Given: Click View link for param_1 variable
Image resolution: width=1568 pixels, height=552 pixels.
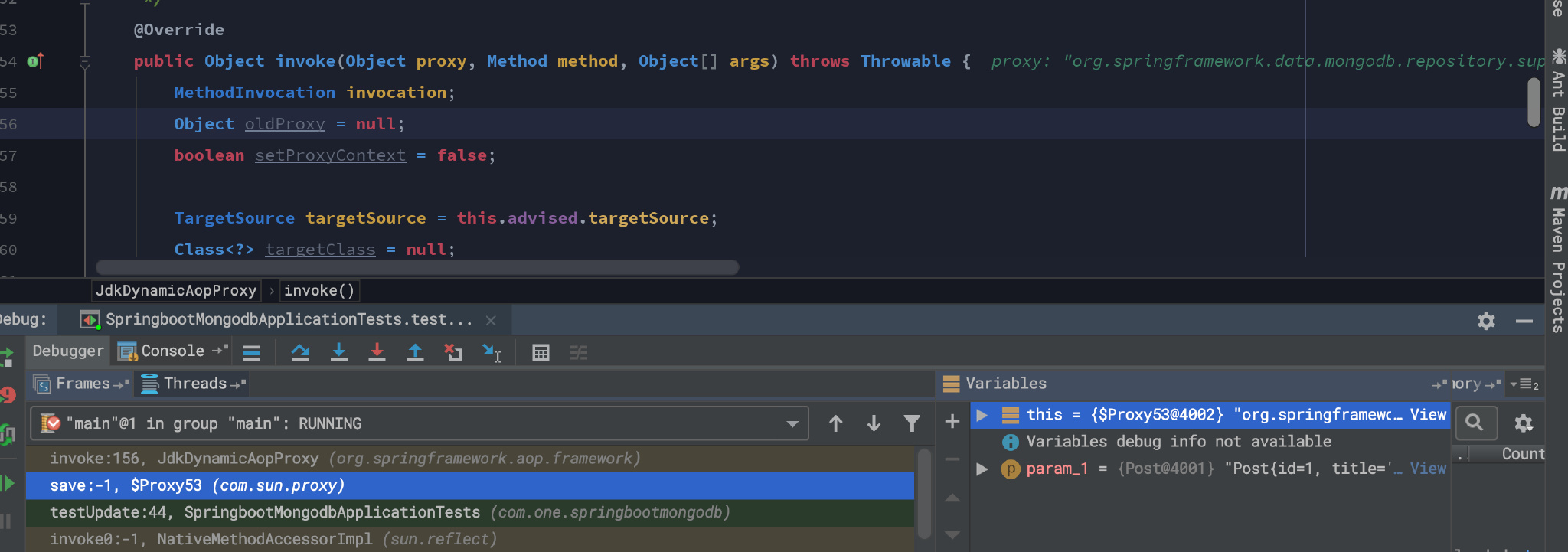Looking at the screenshot, I should click(1428, 469).
